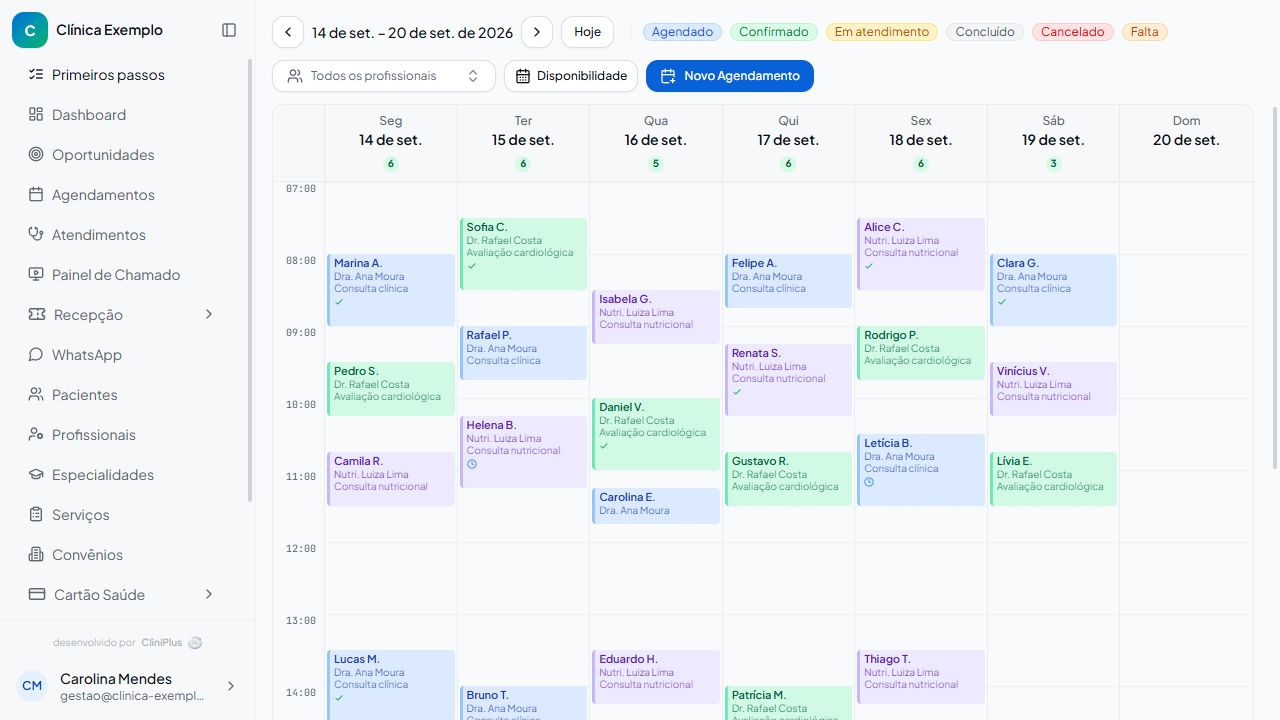
Task: Open the Pacientes menu item
Action: [x=126, y=394]
